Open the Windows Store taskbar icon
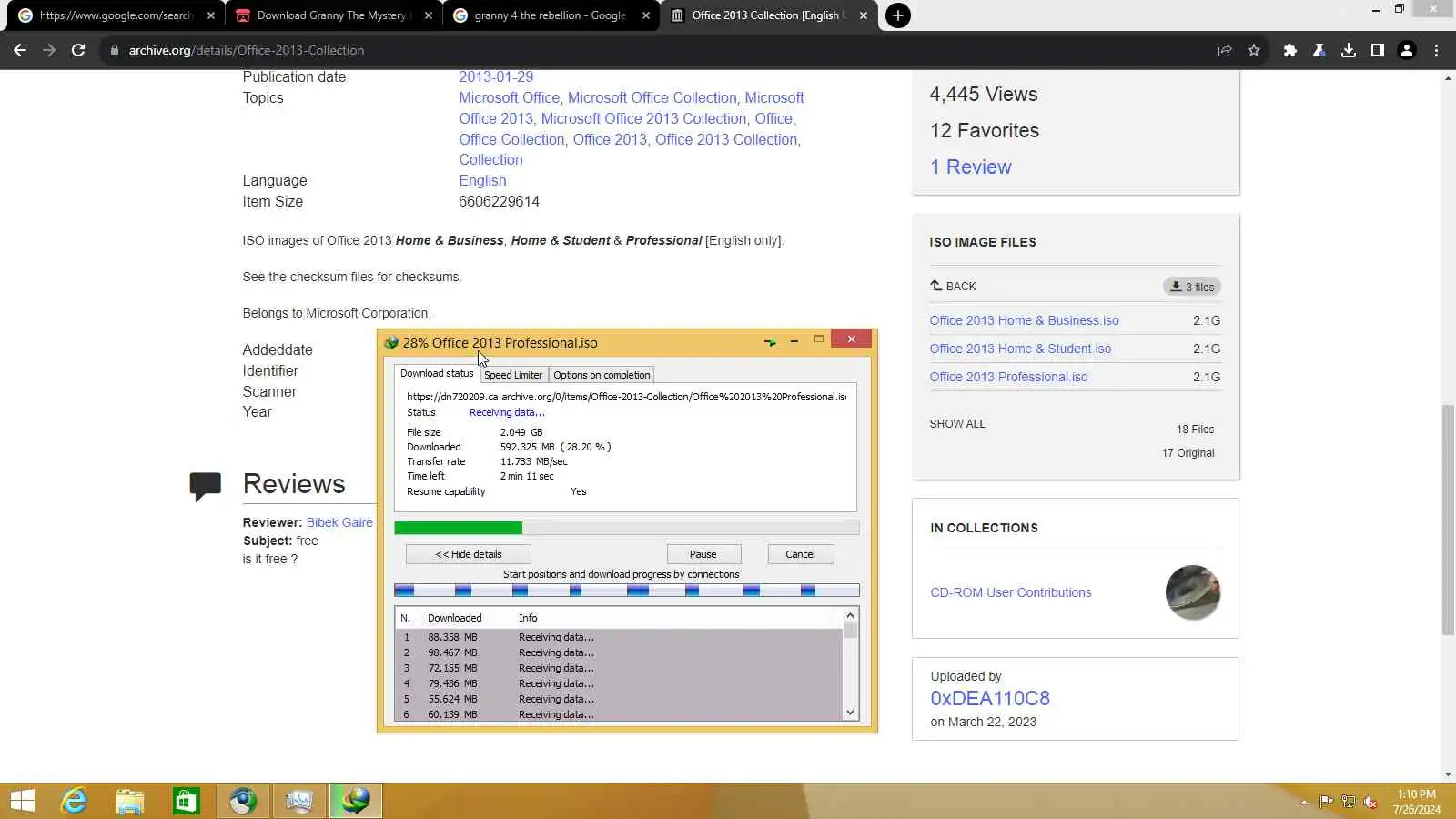Screen dimensions: 1456x819 point(187,801)
